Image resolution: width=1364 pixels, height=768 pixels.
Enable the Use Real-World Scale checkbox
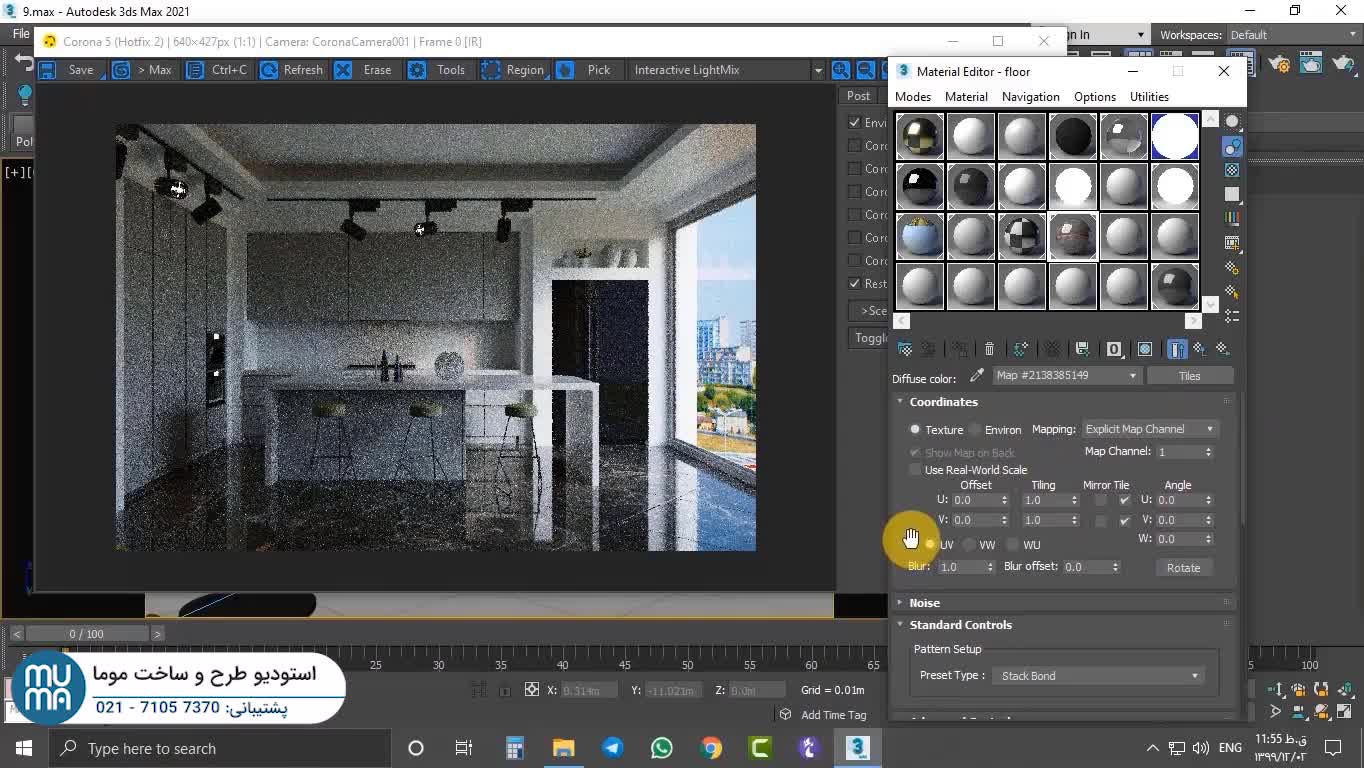tap(915, 470)
